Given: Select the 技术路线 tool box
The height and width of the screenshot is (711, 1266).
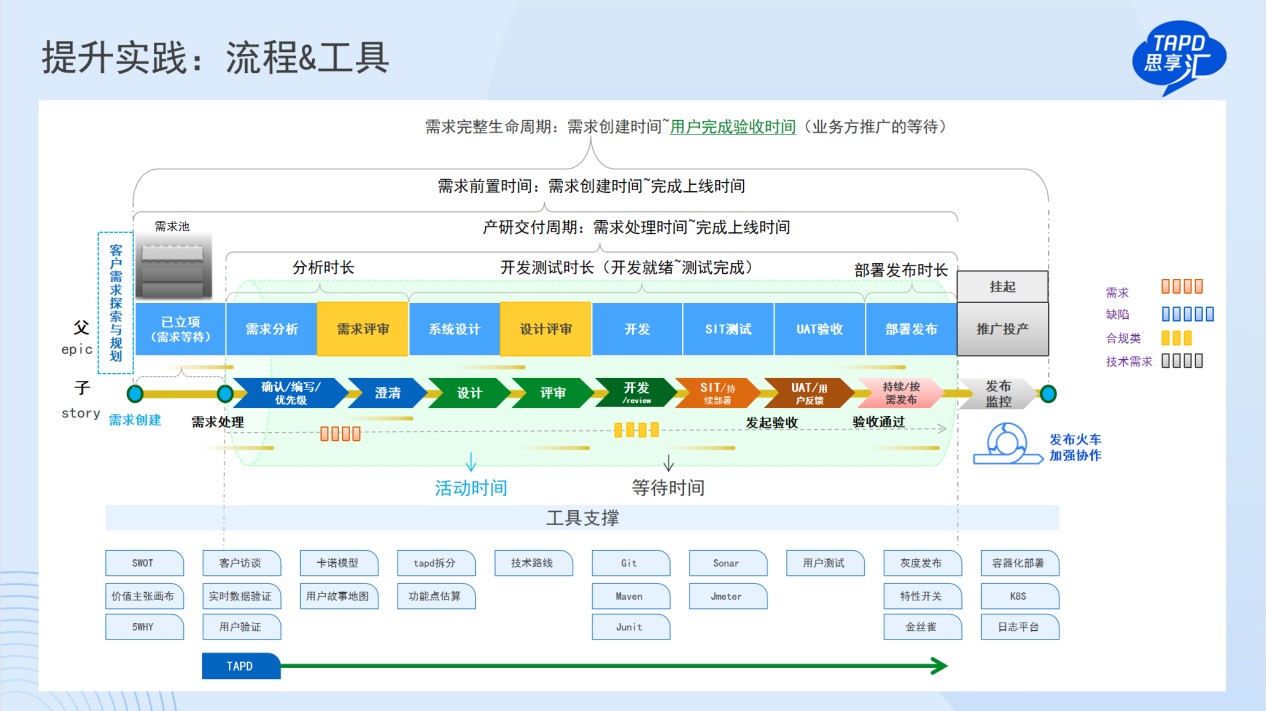Looking at the screenshot, I should point(534,563).
